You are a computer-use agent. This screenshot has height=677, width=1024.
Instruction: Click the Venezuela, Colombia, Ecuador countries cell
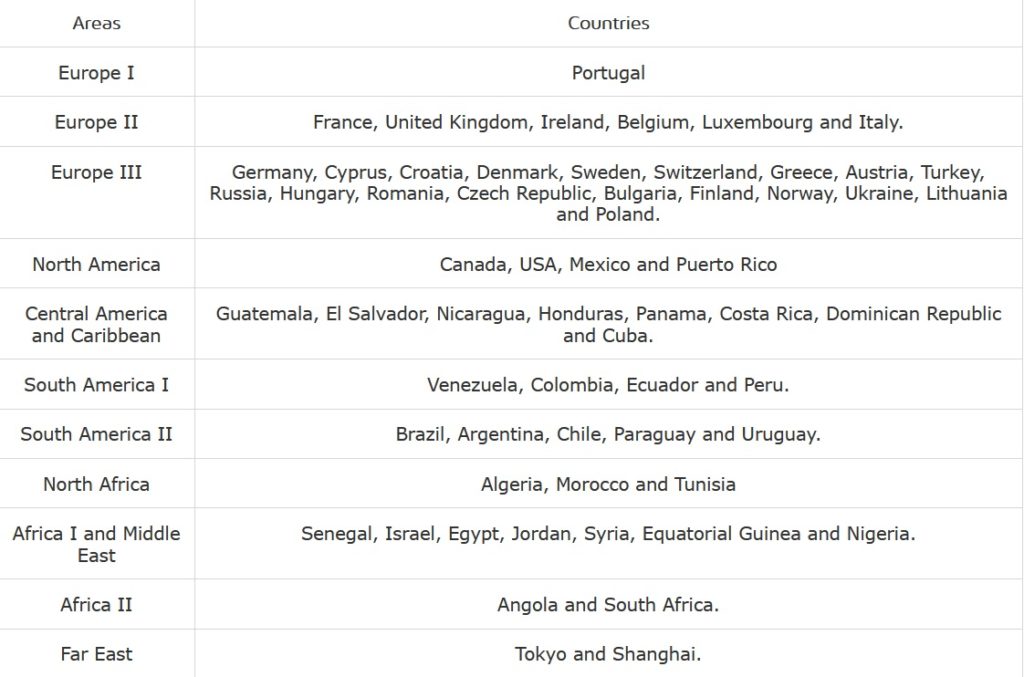point(608,385)
